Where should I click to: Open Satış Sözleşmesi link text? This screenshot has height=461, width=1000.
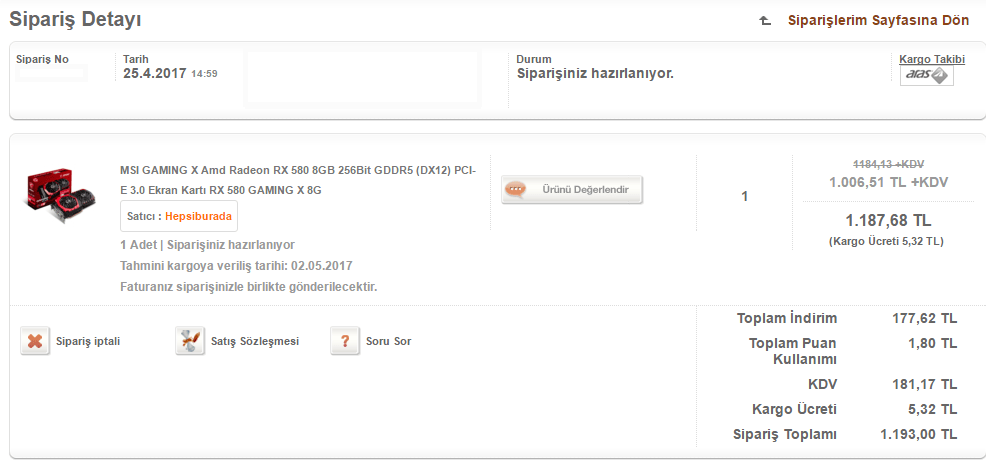click(x=255, y=341)
